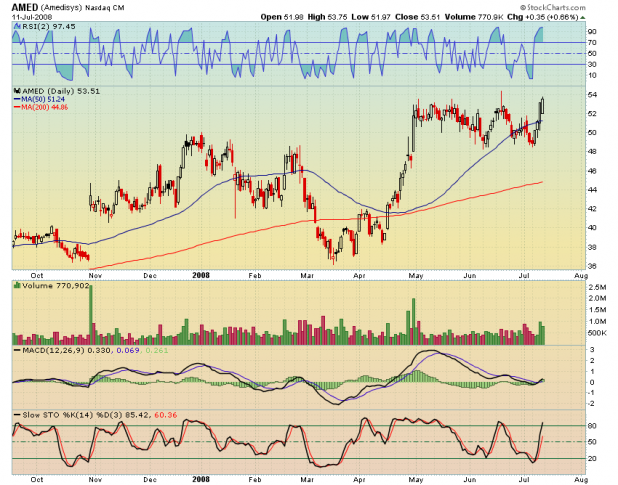Image resolution: width=618 pixels, height=485 pixels.
Task: Click the AMED ticker symbol title
Action: pyautogui.click(x=25, y=7)
